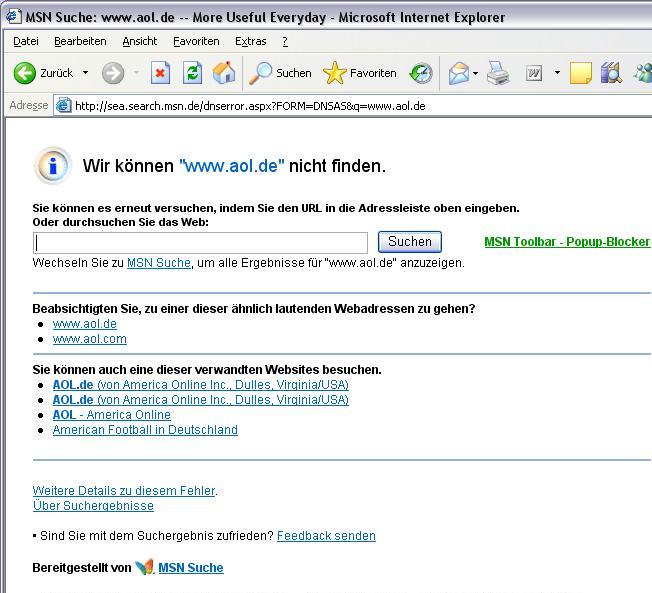Print the page with printer icon
Image resolution: width=652 pixels, height=593 pixels.
pyautogui.click(x=498, y=73)
